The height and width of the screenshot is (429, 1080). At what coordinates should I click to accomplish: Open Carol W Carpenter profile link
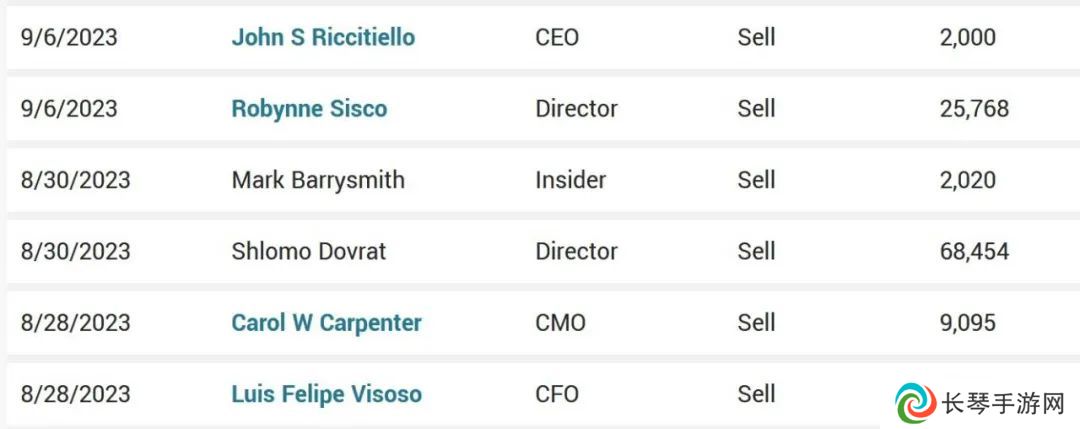pyautogui.click(x=326, y=323)
